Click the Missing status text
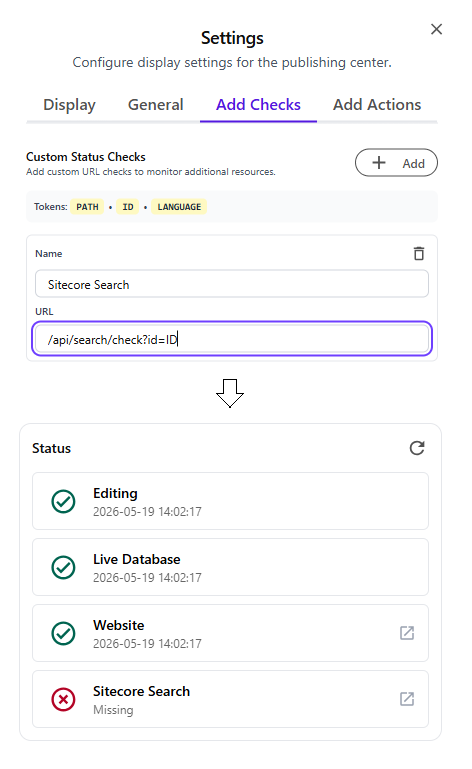The height and width of the screenshot is (769, 472). (113, 710)
